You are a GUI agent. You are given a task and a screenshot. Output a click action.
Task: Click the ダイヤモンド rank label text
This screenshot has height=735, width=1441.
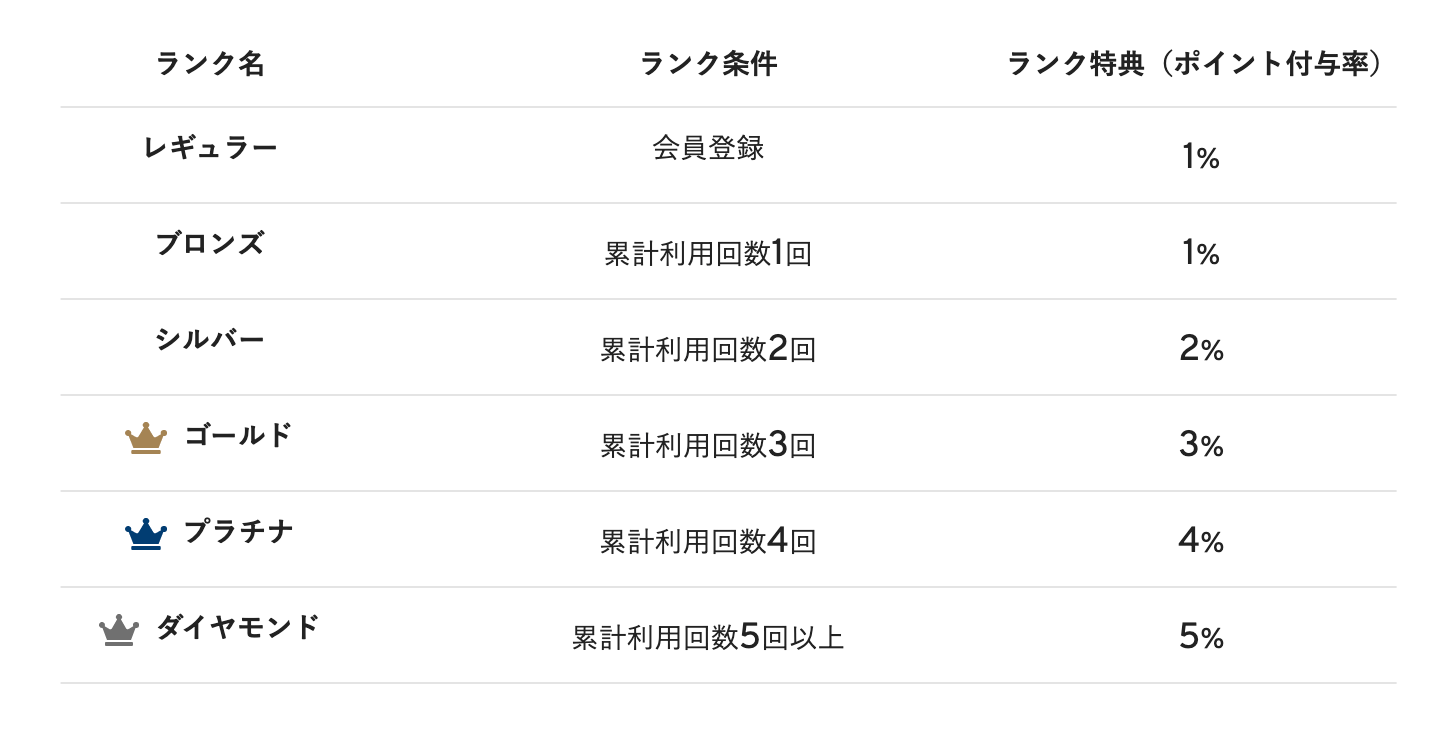(x=238, y=628)
